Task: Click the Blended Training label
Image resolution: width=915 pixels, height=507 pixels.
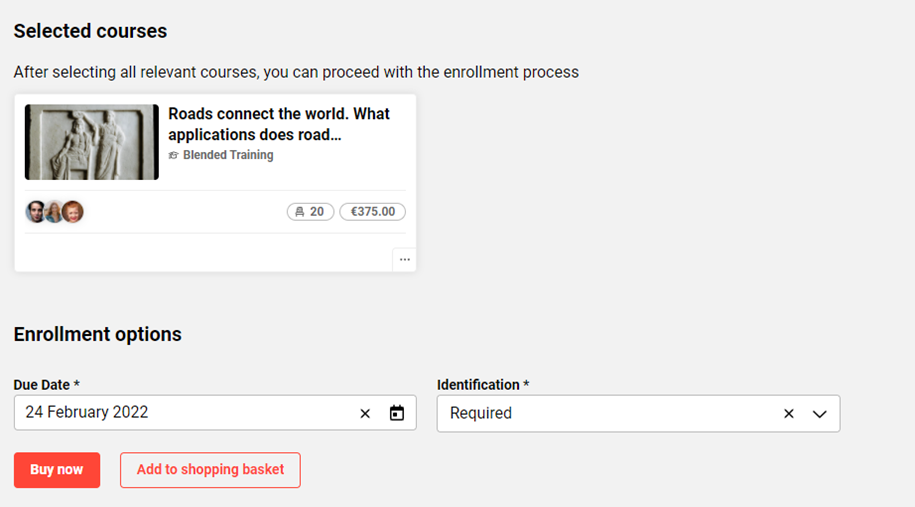Action: click(x=228, y=156)
